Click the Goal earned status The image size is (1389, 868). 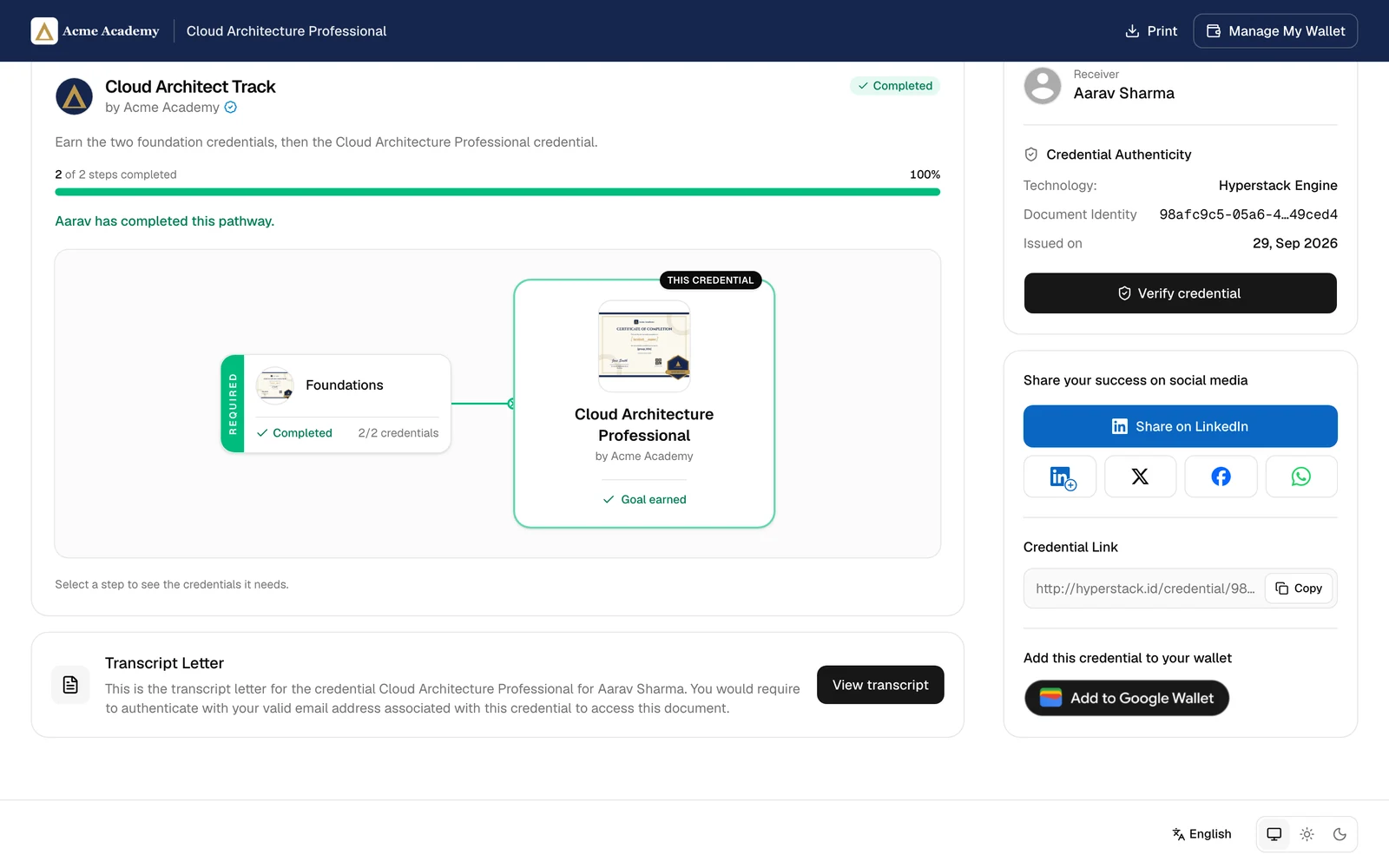[644, 500]
